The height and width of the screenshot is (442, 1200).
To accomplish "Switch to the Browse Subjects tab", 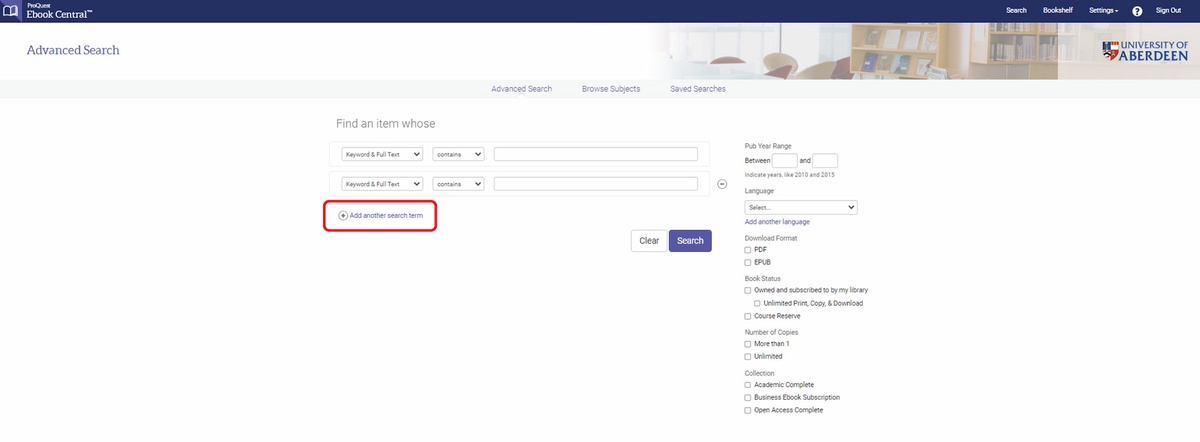I will (x=611, y=89).
